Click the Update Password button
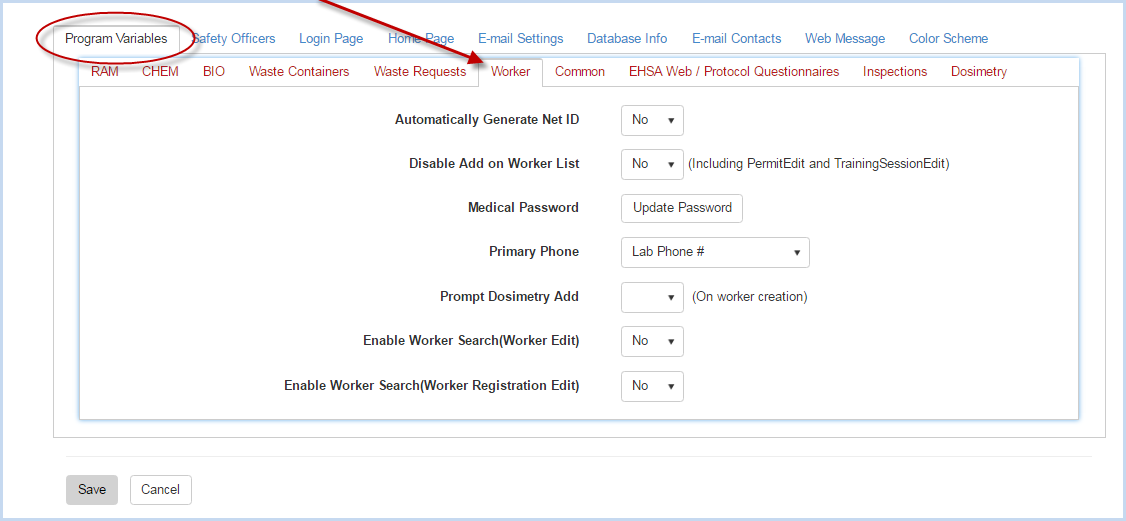The width and height of the screenshot is (1126, 521). (682, 208)
